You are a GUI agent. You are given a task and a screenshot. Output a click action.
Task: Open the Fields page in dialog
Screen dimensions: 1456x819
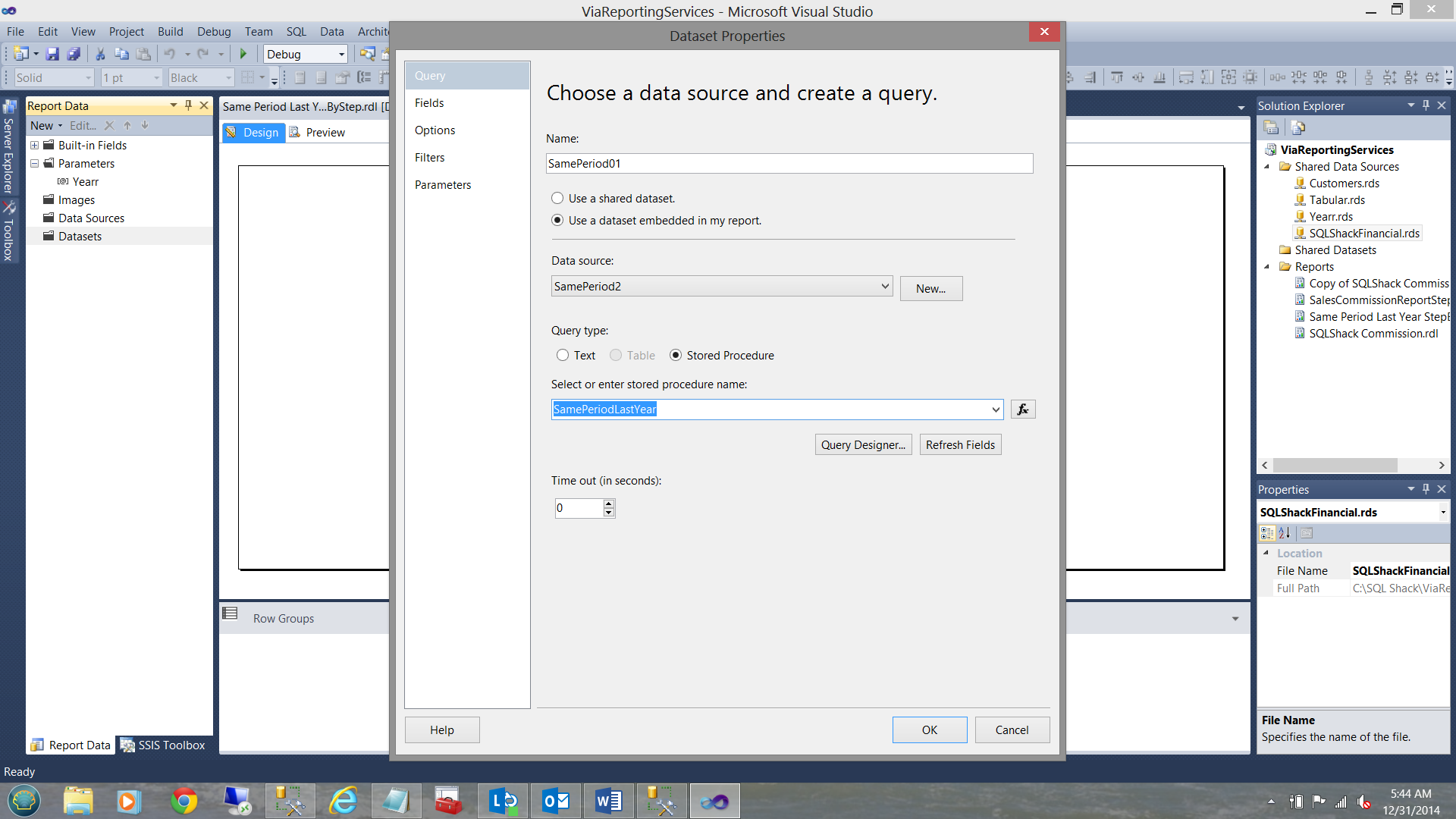[x=429, y=103]
